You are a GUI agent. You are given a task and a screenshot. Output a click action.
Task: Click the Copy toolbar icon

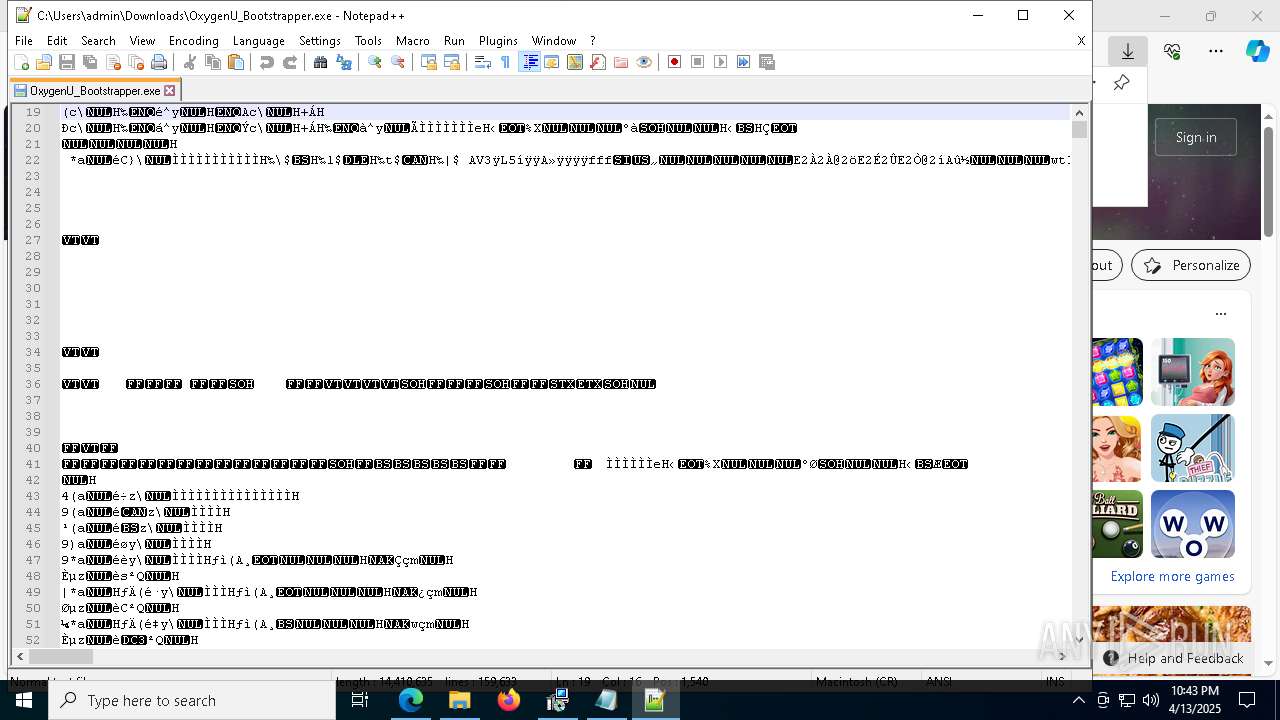point(213,62)
